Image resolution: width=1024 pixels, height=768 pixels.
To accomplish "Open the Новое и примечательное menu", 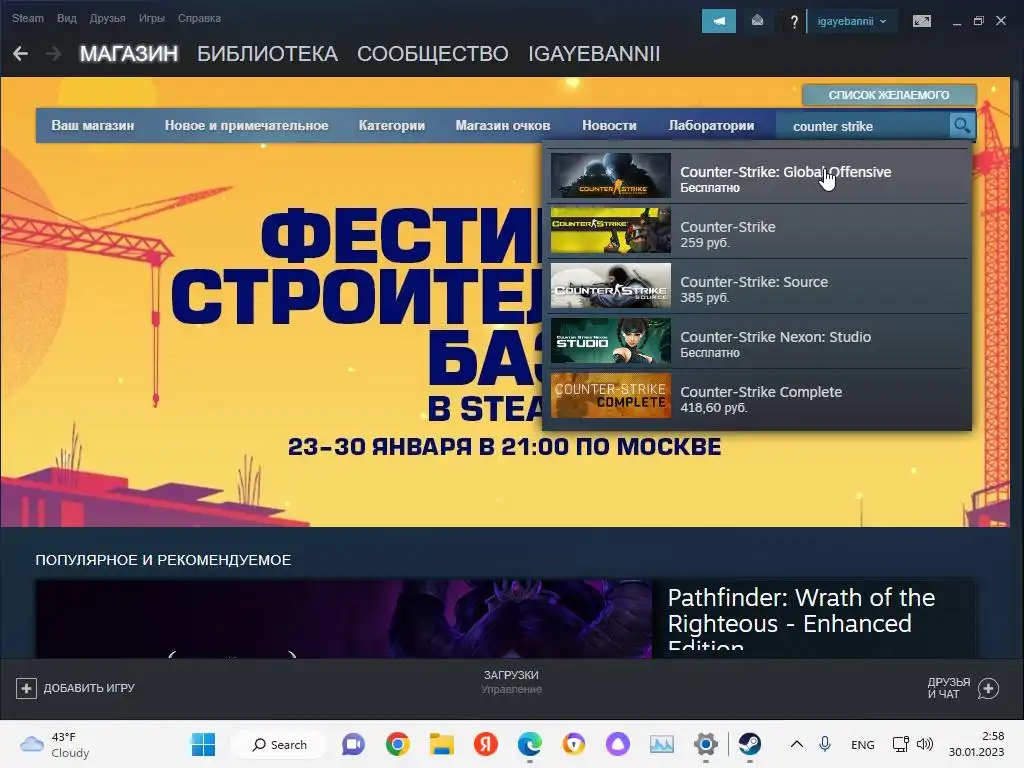I will point(246,125).
